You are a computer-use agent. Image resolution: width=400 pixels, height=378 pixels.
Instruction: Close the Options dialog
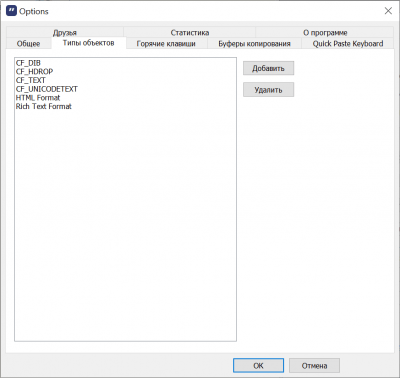point(388,11)
